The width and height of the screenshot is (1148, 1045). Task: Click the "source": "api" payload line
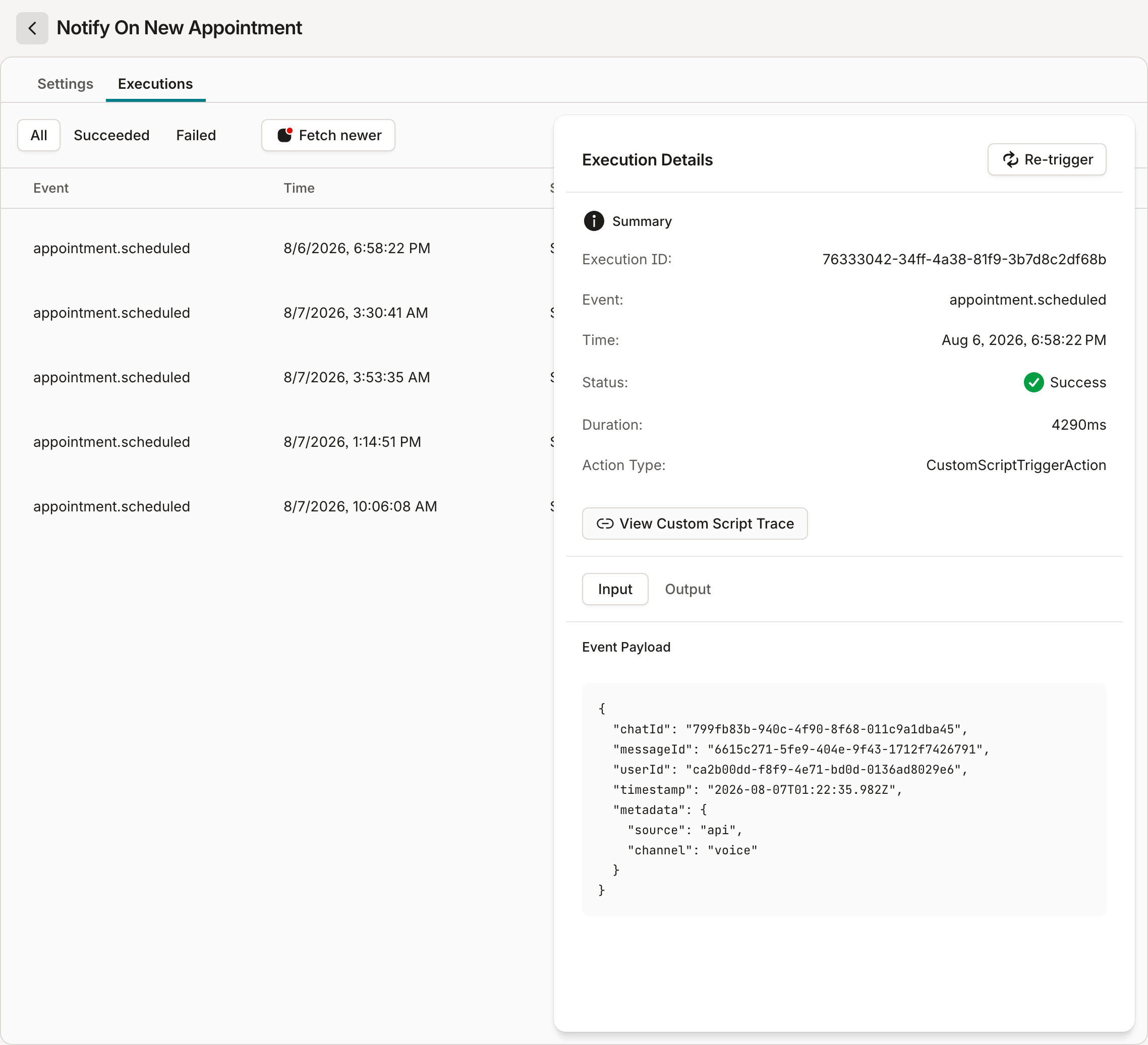(x=685, y=830)
